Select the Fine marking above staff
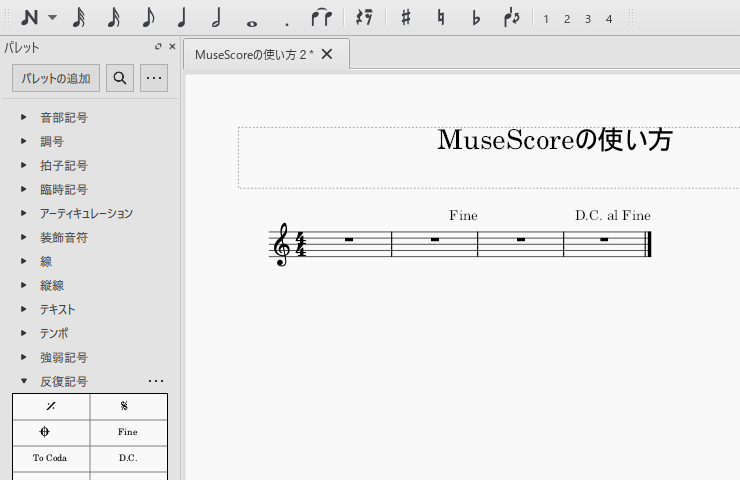 [x=463, y=216]
